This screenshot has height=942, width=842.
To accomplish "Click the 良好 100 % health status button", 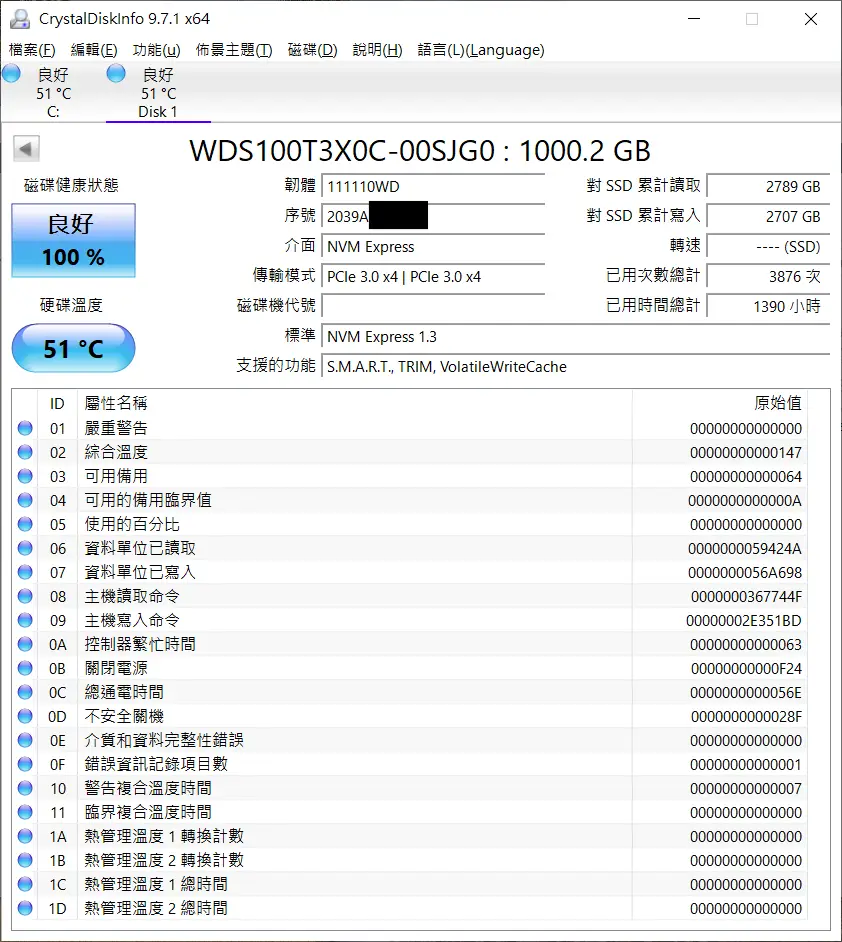I will point(73,240).
